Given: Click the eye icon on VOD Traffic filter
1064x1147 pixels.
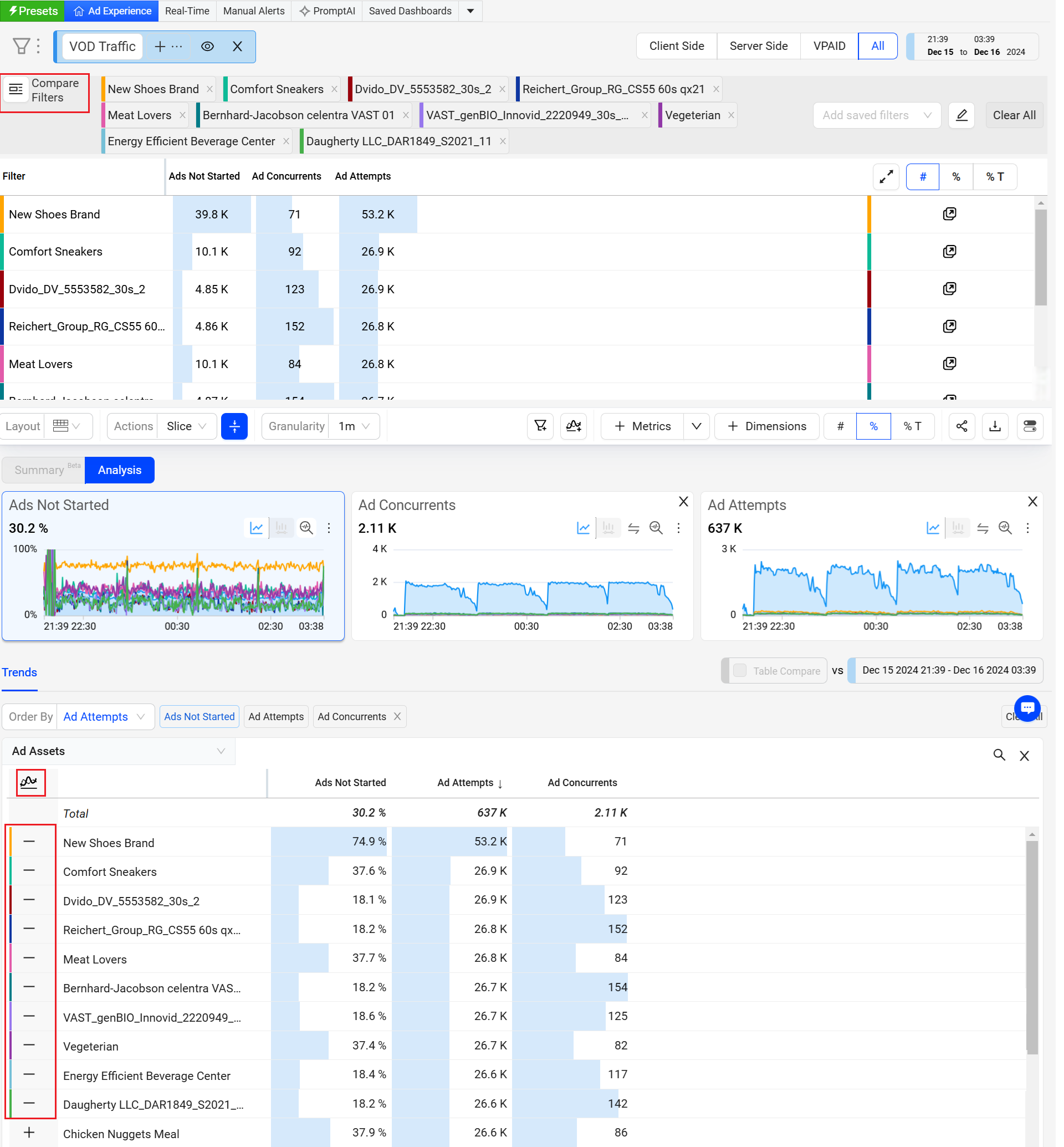Looking at the screenshot, I should (x=208, y=47).
